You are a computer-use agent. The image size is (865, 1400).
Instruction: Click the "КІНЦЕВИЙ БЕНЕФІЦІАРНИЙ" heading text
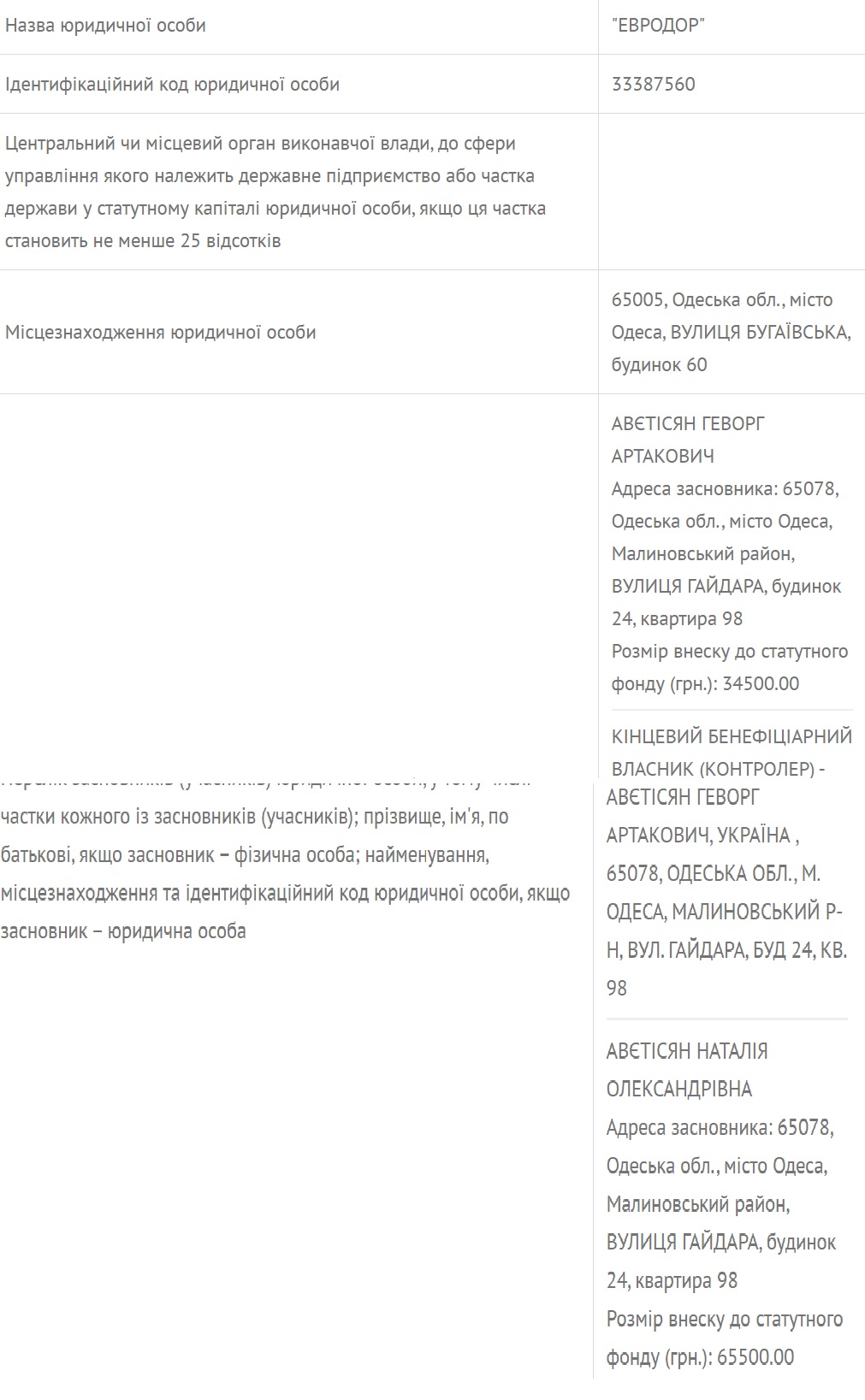pyautogui.click(x=732, y=737)
